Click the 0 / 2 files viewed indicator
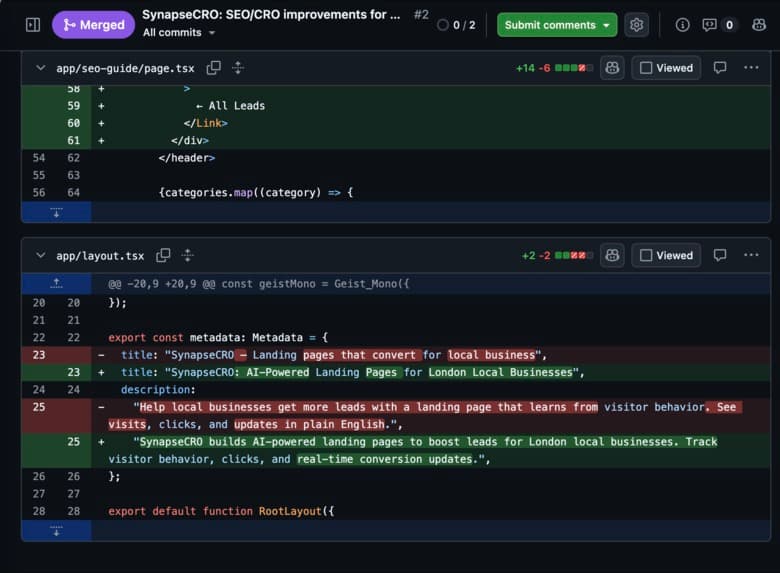The image size is (780, 573). pos(456,25)
